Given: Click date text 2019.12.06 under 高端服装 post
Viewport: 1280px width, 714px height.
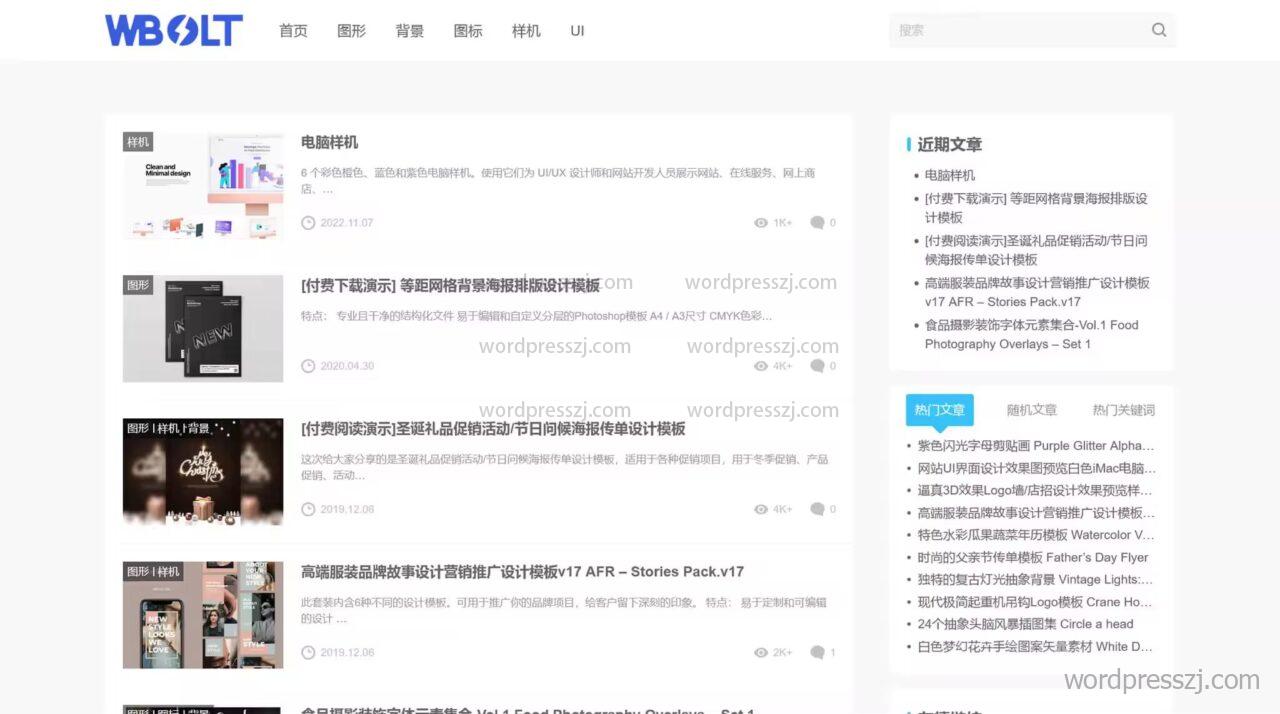Looking at the screenshot, I should (347, 652).
